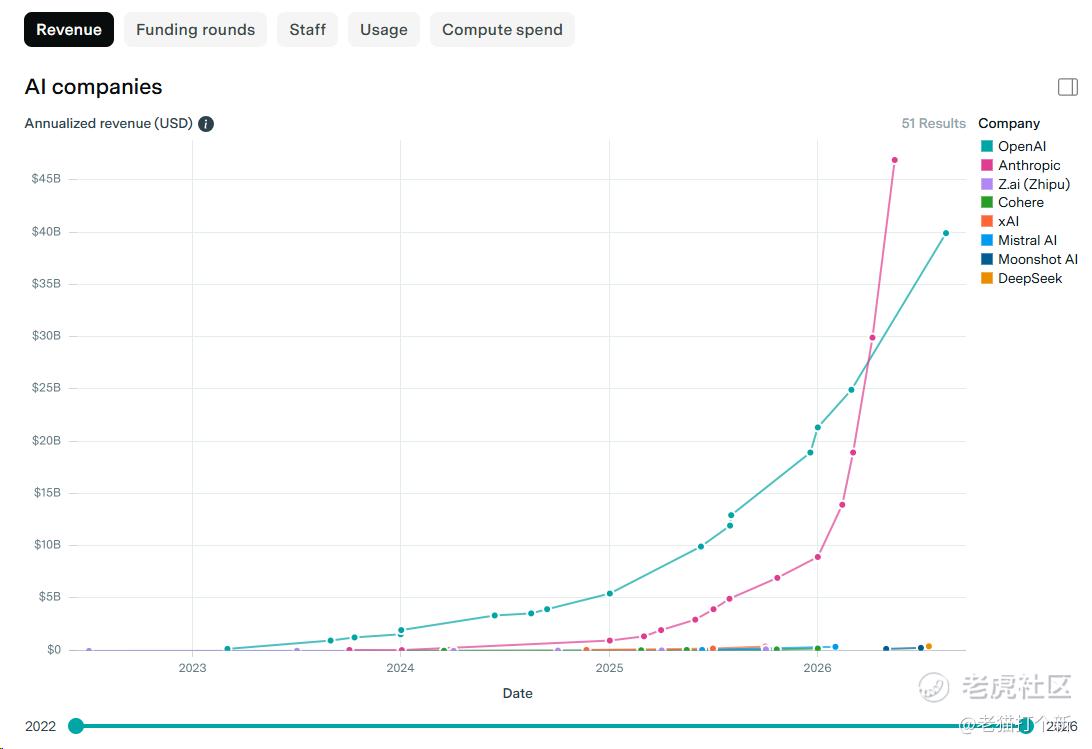This screenshot has width=1092, height=749.
Task: Toggle Mistral AI blue legend swatch
Action: click(986, 240)
